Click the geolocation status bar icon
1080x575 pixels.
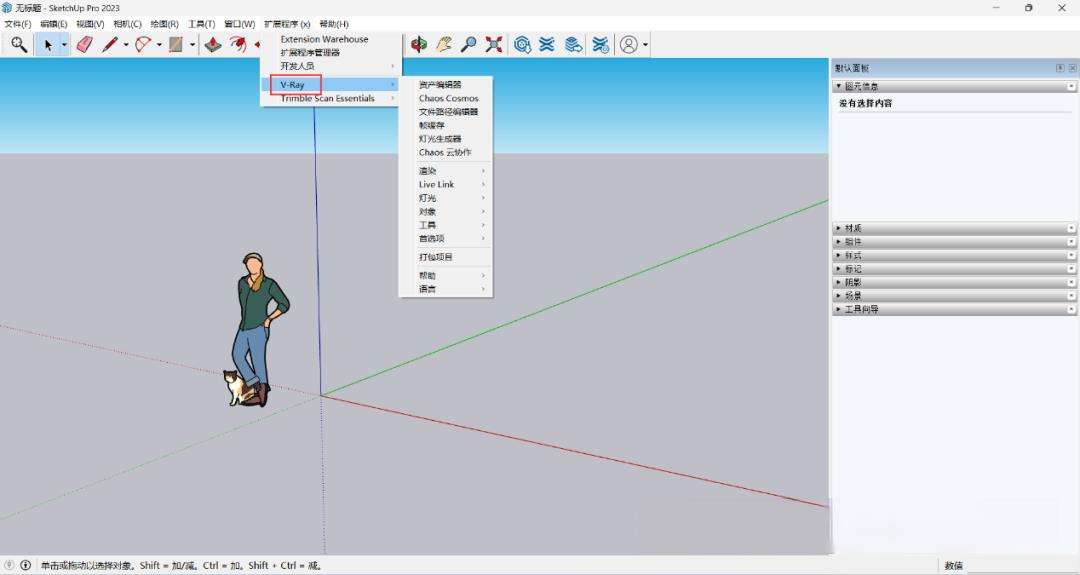[10, 565]
